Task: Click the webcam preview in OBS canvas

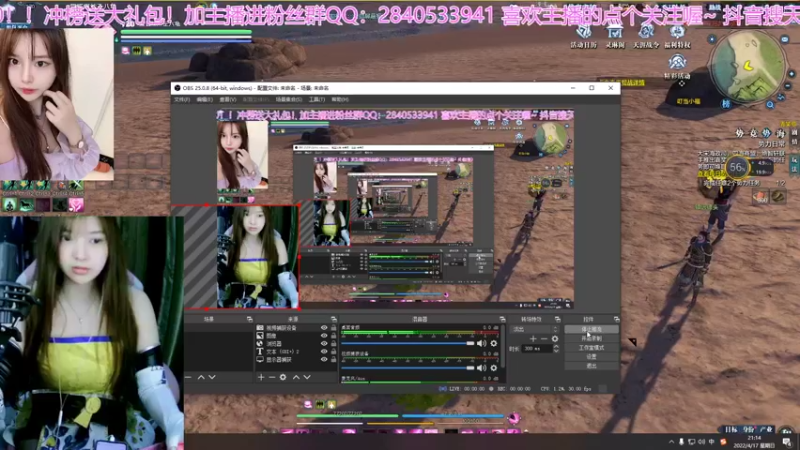Action: 258,257
